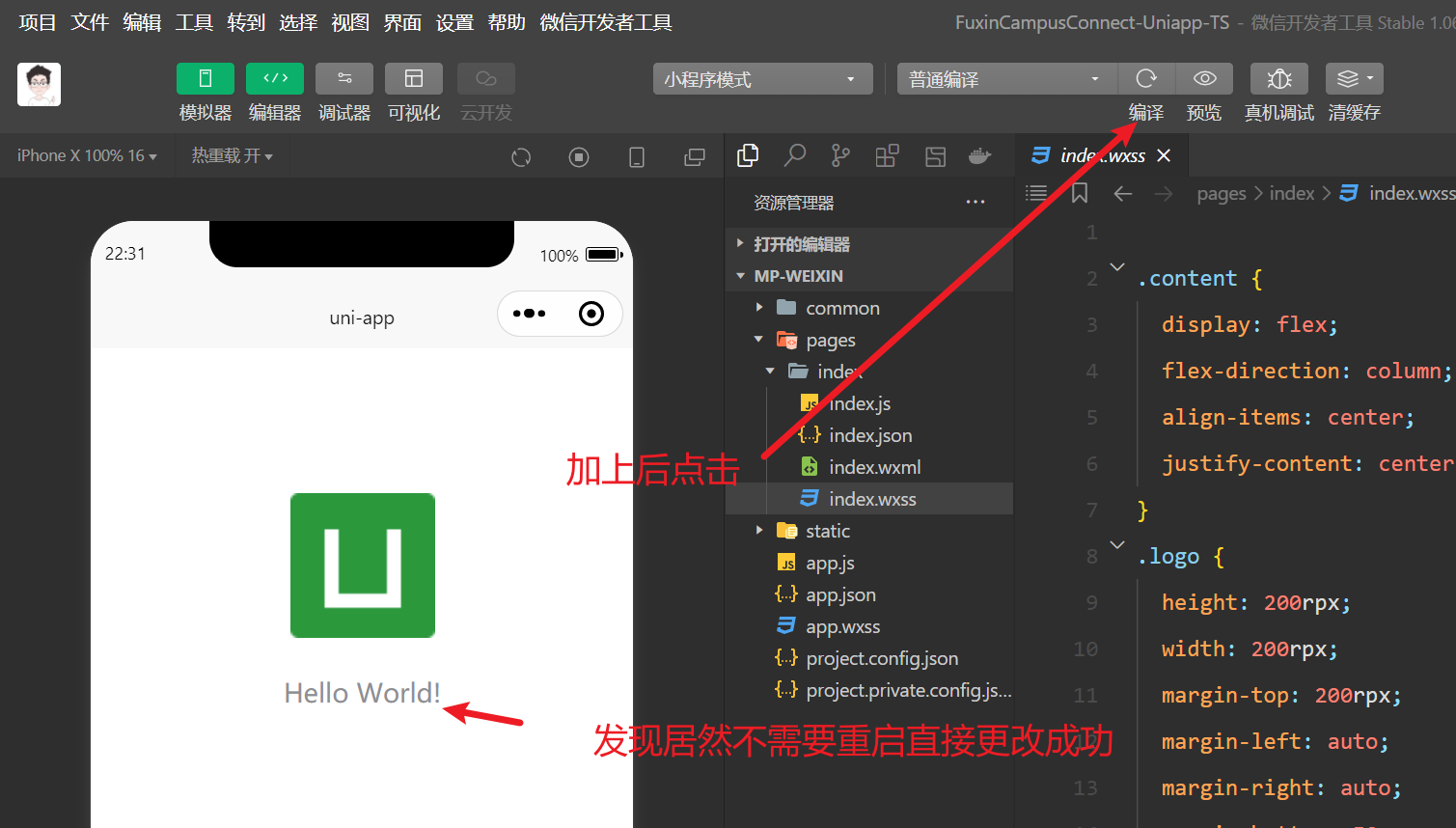Open the visualization panel button
Viewport: 1456px width, 828px height.
pyautogui.click(x=414, y=79)
